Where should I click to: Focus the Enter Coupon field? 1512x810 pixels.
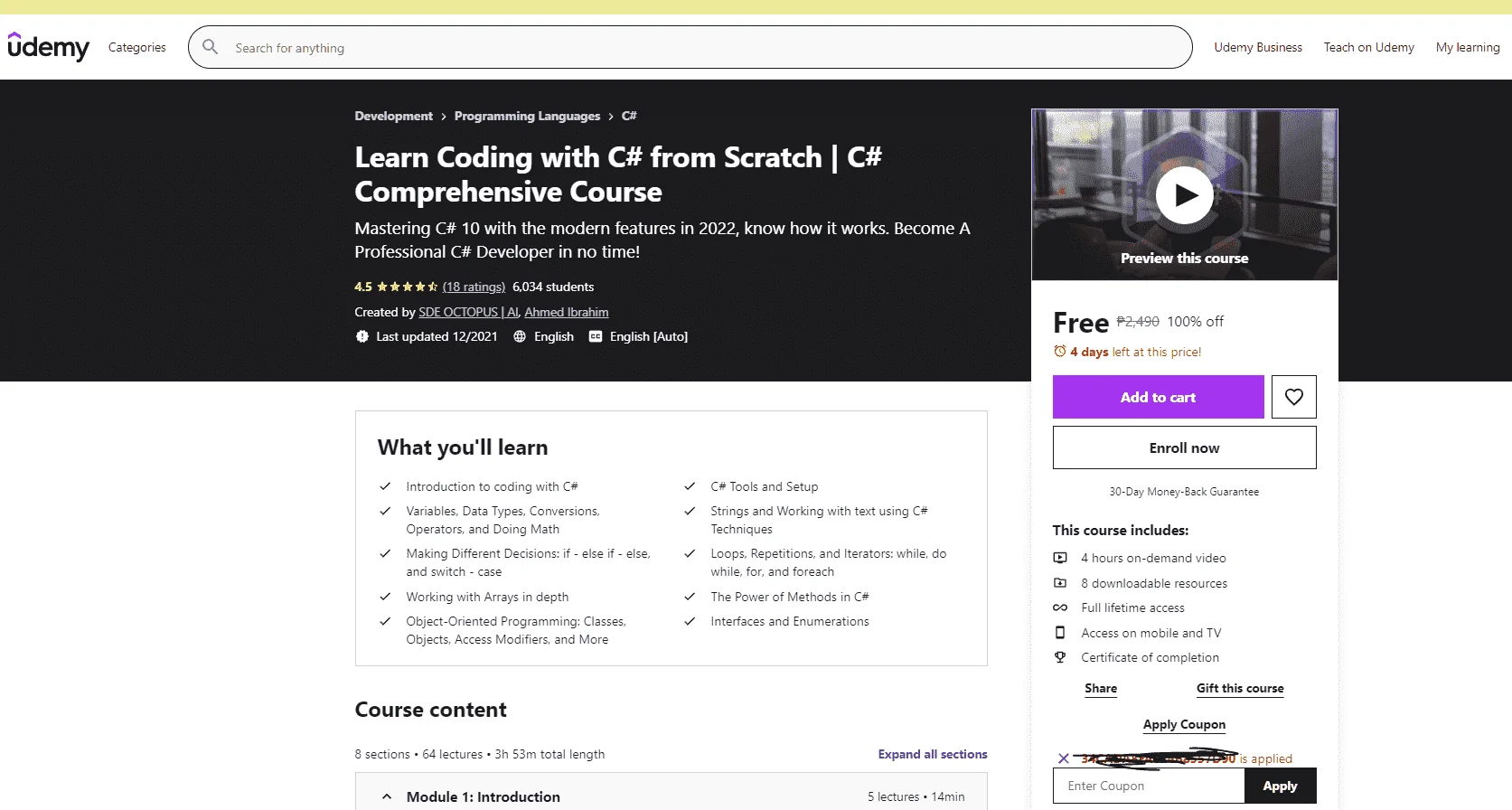tap(1149, 786)
